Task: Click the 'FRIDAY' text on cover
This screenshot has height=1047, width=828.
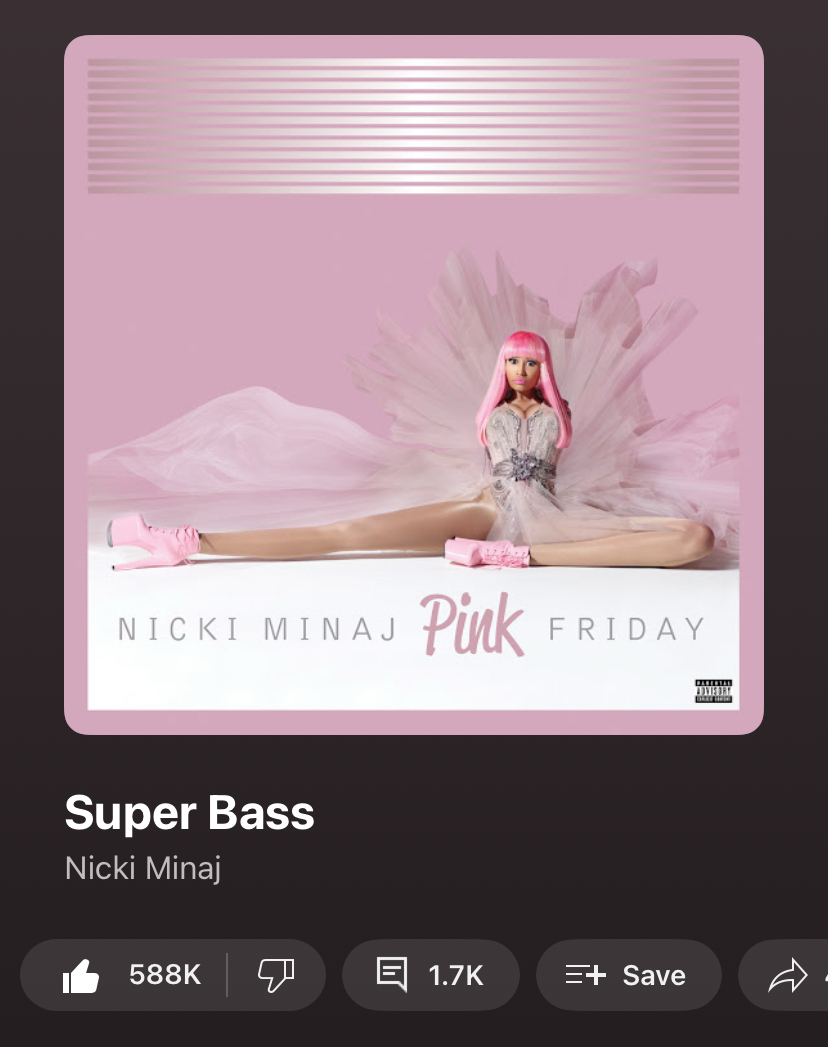Action: click(627, 629)
